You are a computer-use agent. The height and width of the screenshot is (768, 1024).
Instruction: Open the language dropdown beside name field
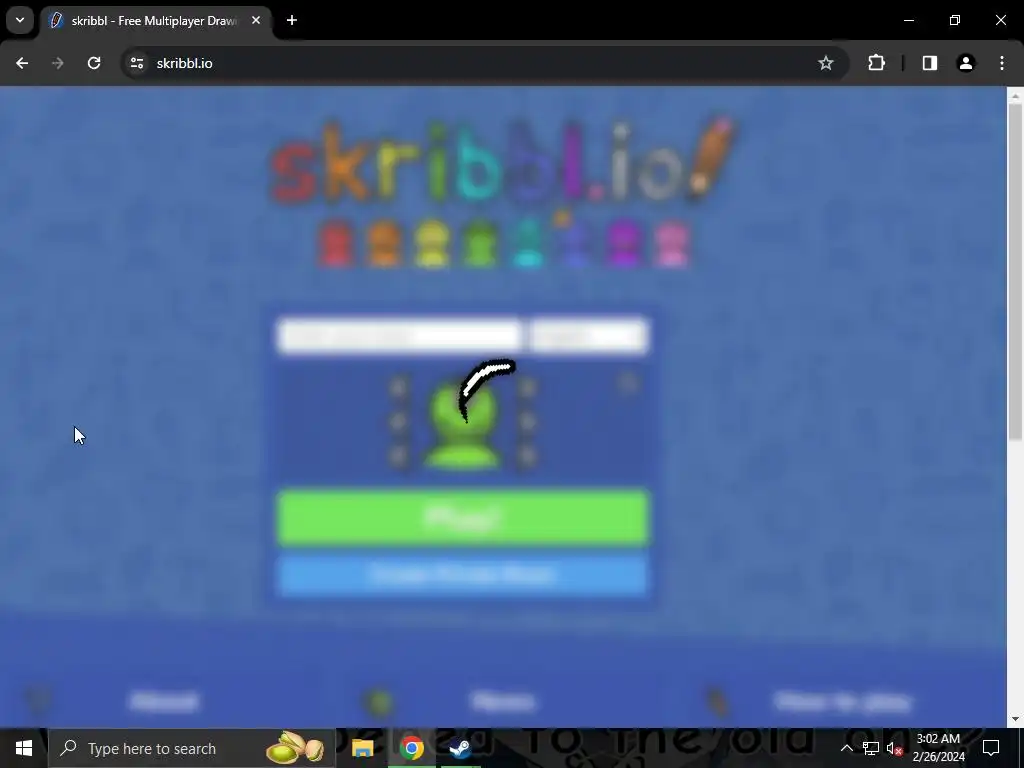[x=588, y=336]
